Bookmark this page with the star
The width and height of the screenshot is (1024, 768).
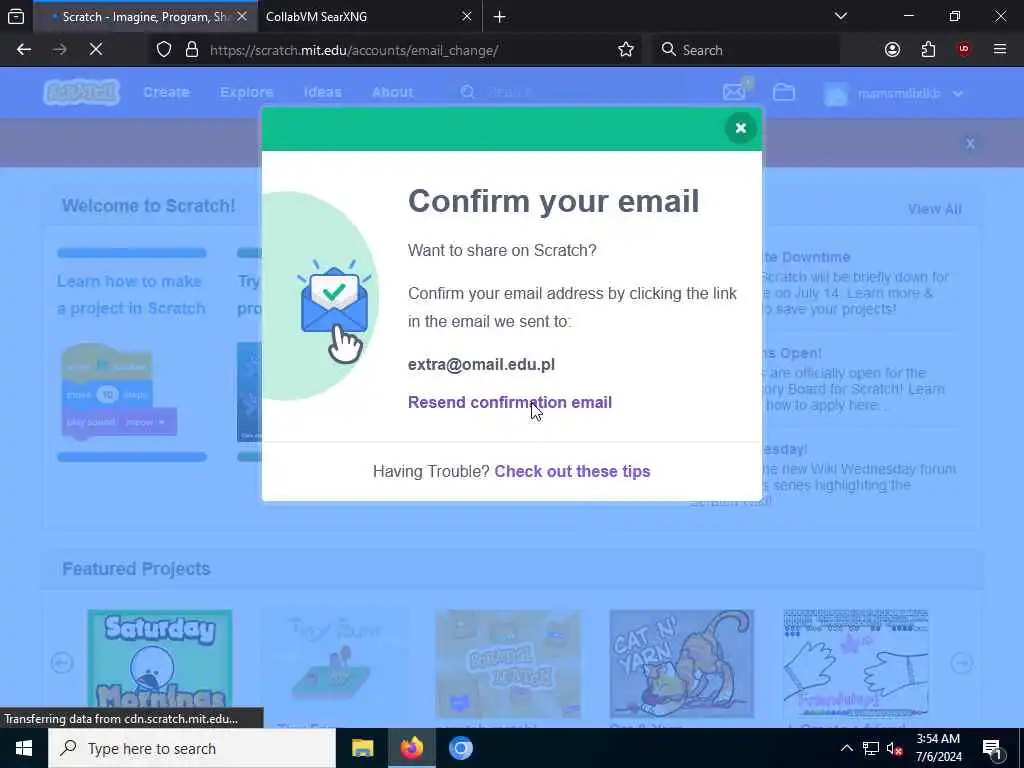coord(626,50)
